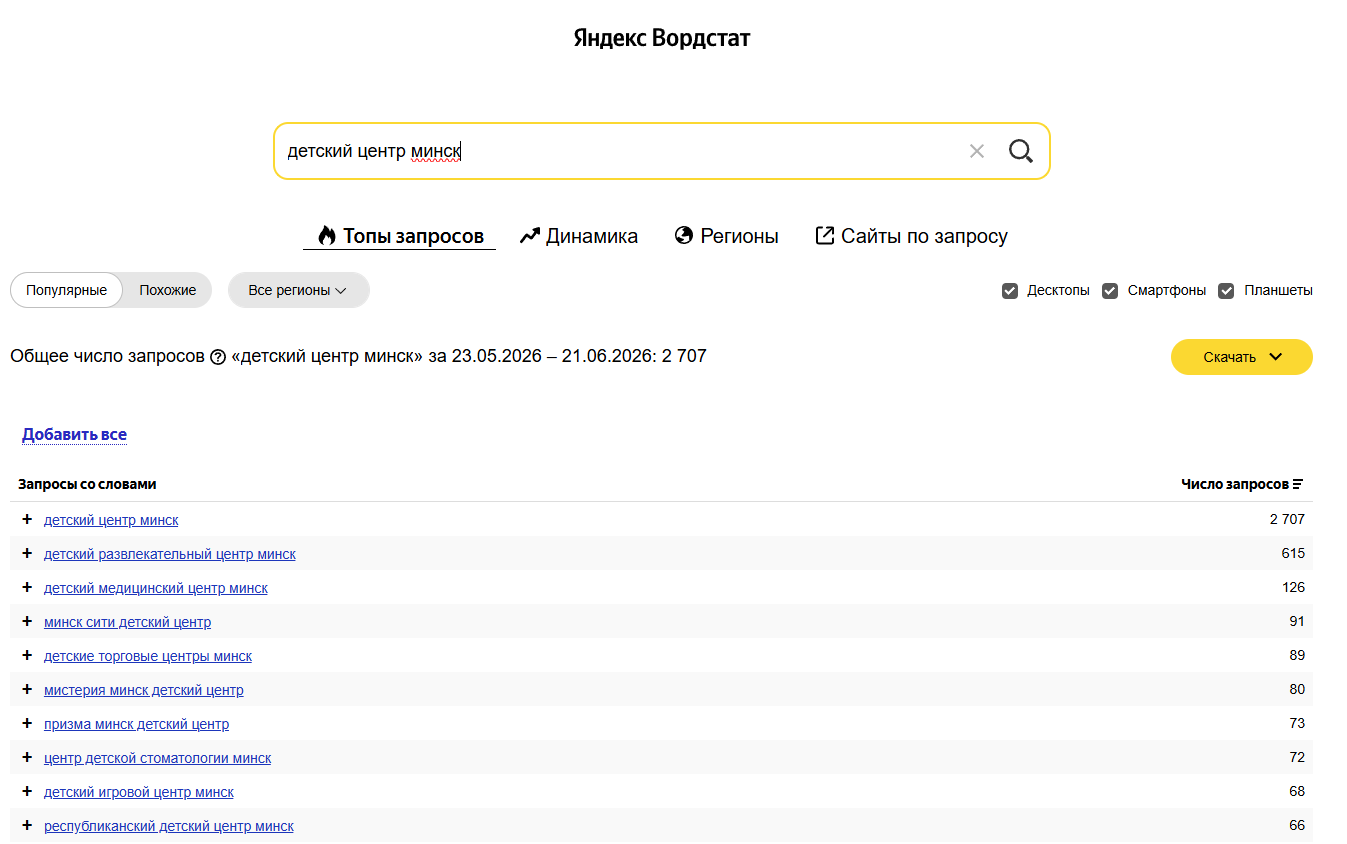Open the 'детский центр минск' query link
Screen dimensions: 1347x844
pyautogui.click(x=111, y=520)
